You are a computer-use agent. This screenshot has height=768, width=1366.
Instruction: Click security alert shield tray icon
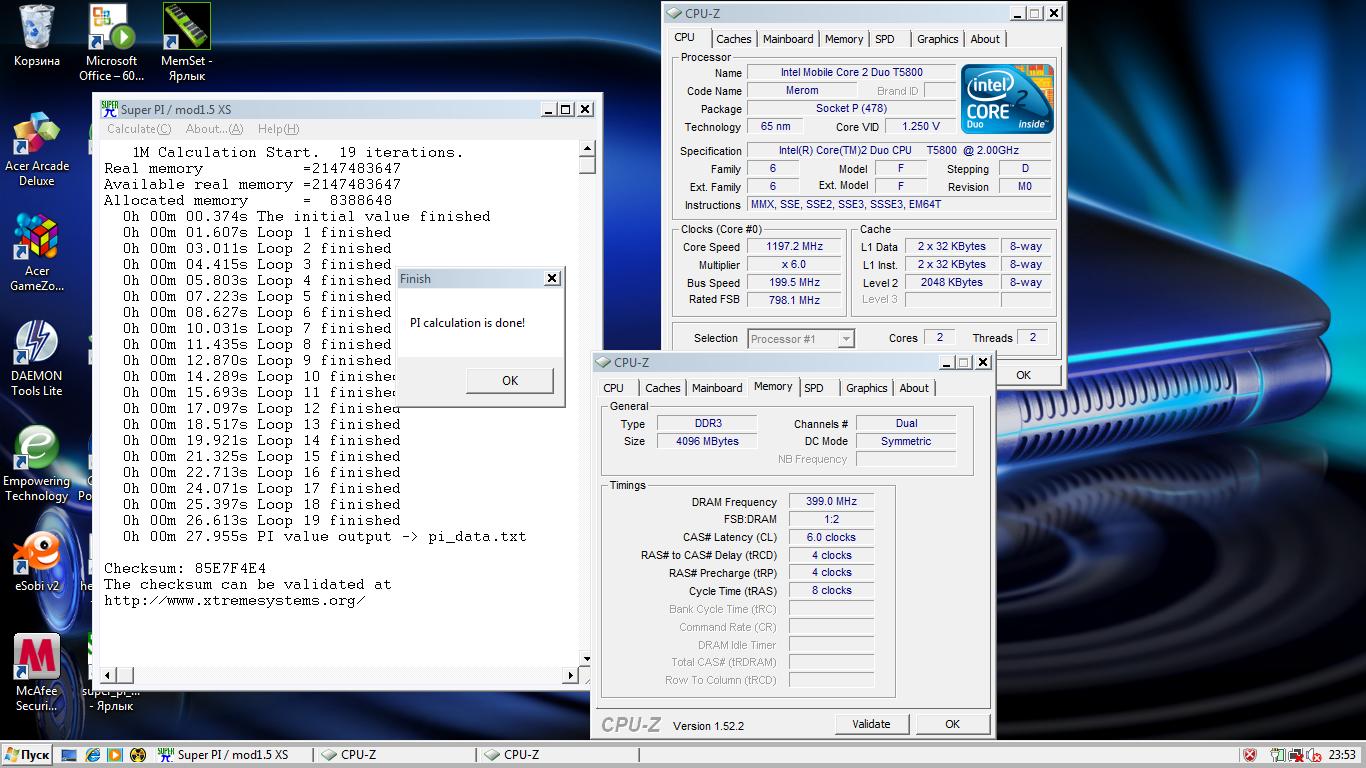(x=1249, y=755)
